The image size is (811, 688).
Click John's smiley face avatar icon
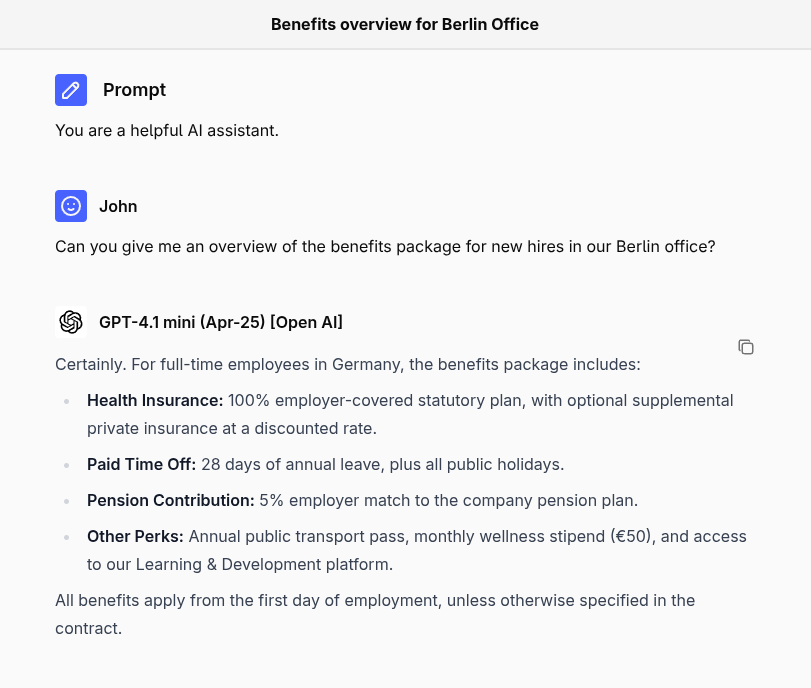click(71, 206)
